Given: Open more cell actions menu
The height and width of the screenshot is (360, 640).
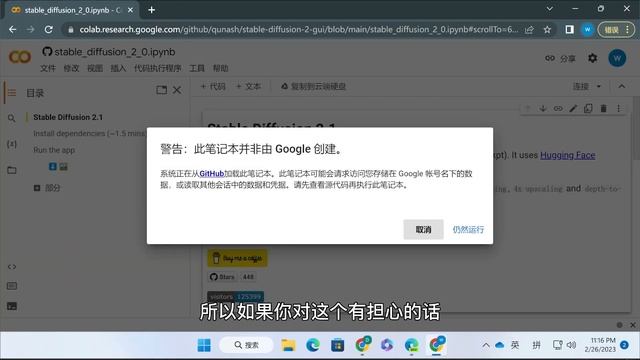Looking at the screenshot, I should tap(619, 108).
